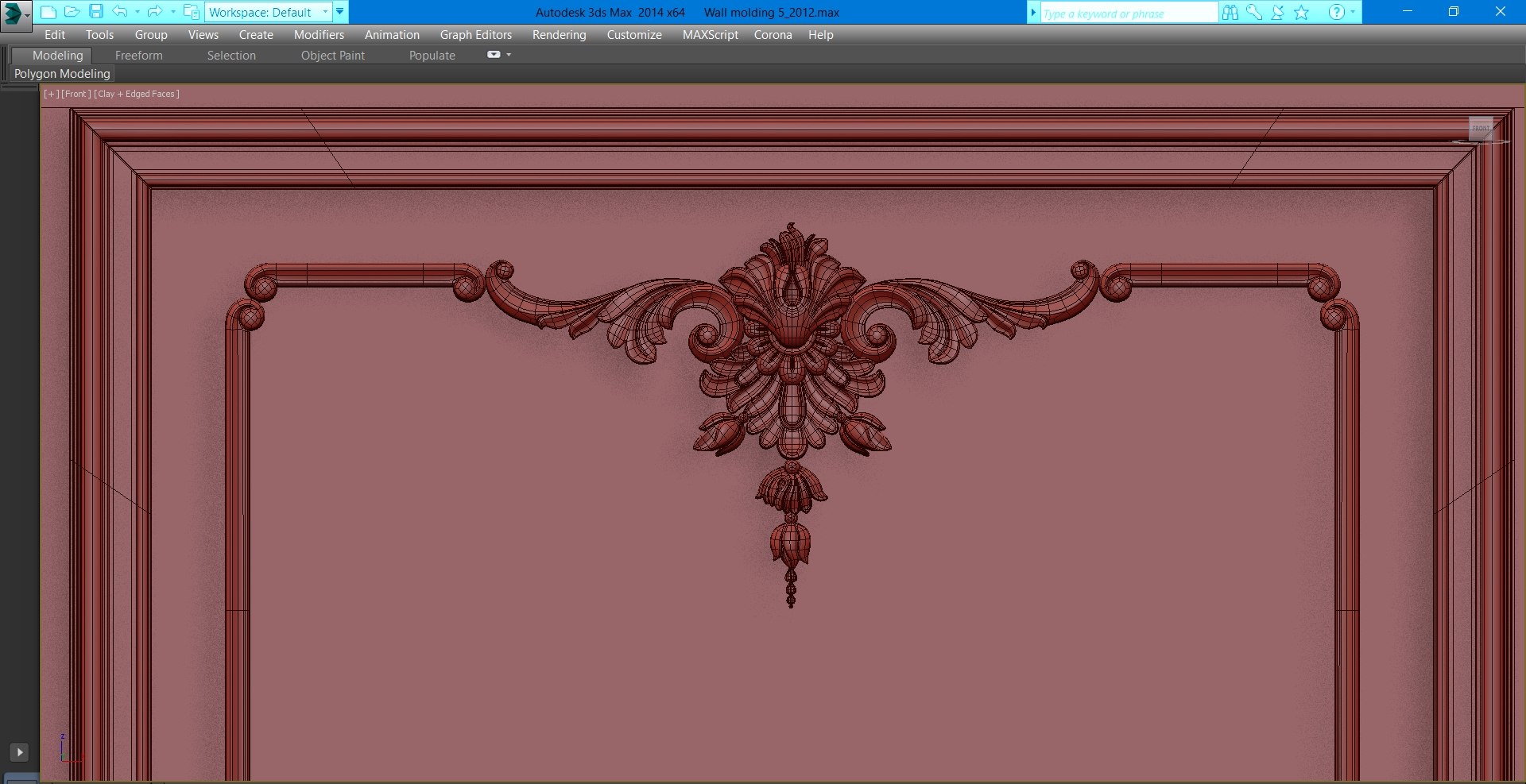
Task: Redo the last undone action
Action: coord(155,12)
